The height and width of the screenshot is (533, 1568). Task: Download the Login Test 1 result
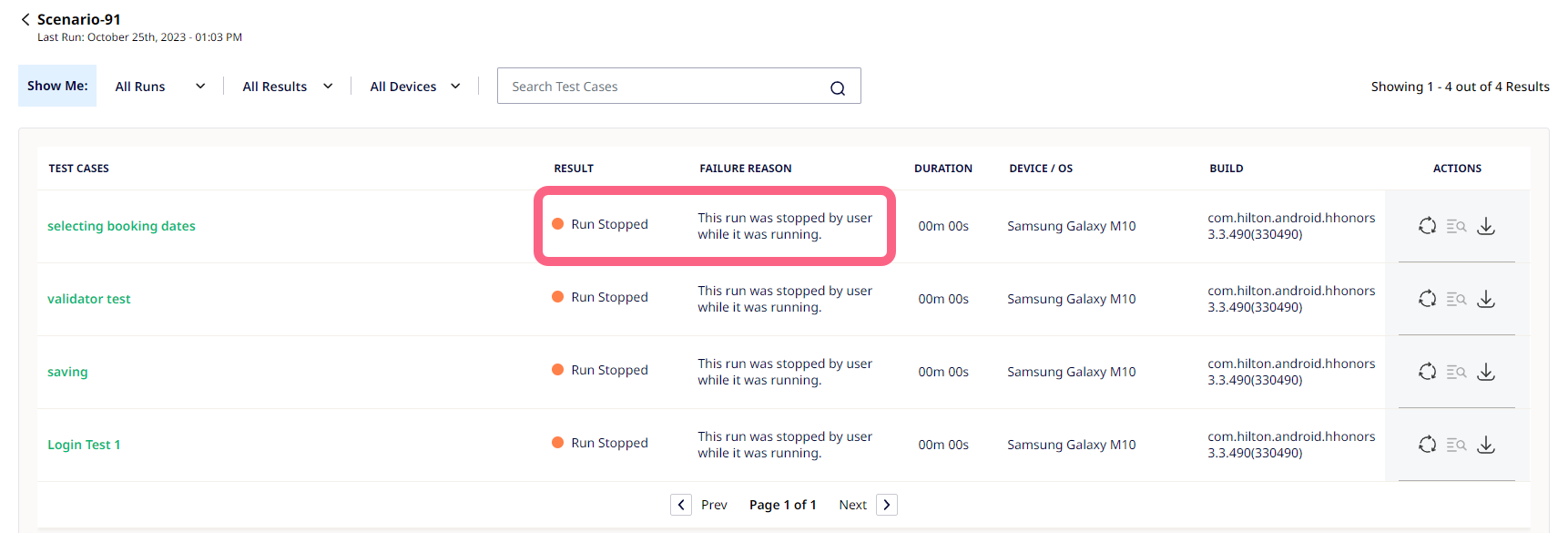tap(1486, 445)
